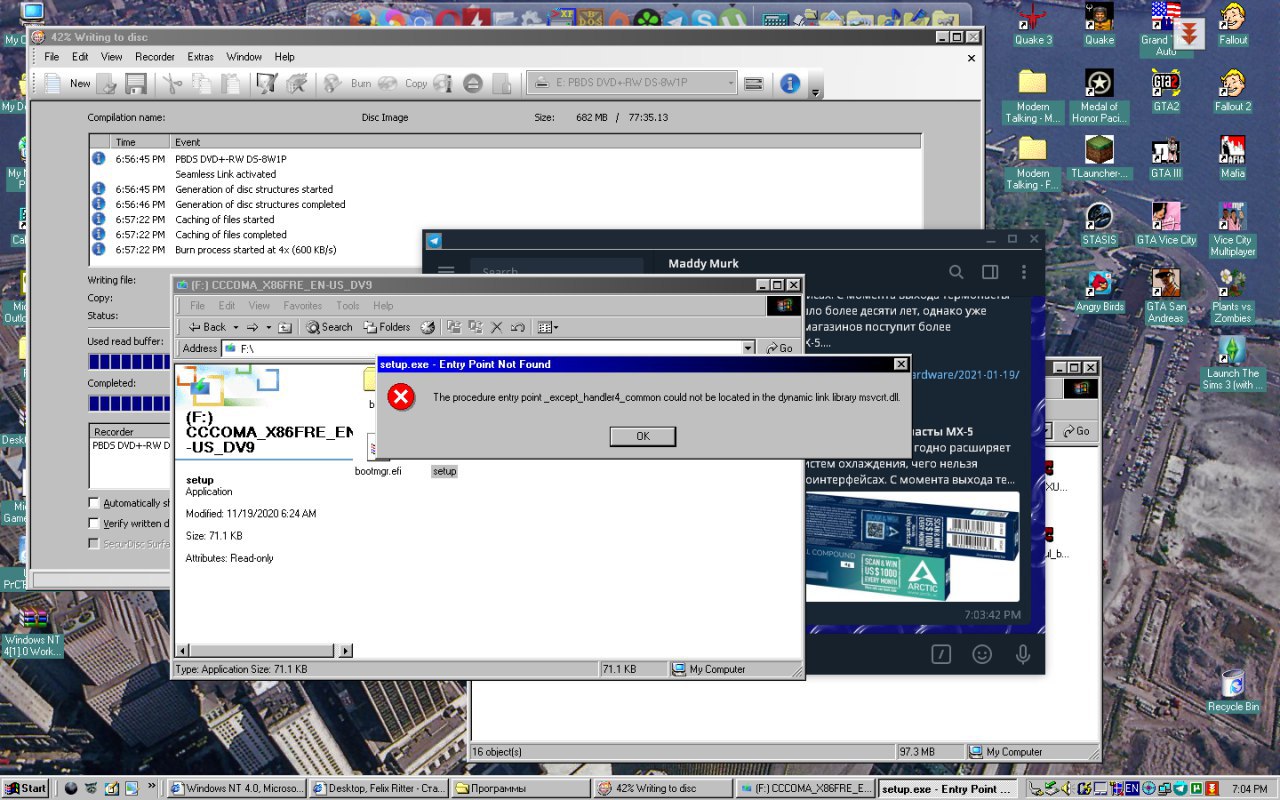Click the blue Info icon in Nero toolbar

790,84
